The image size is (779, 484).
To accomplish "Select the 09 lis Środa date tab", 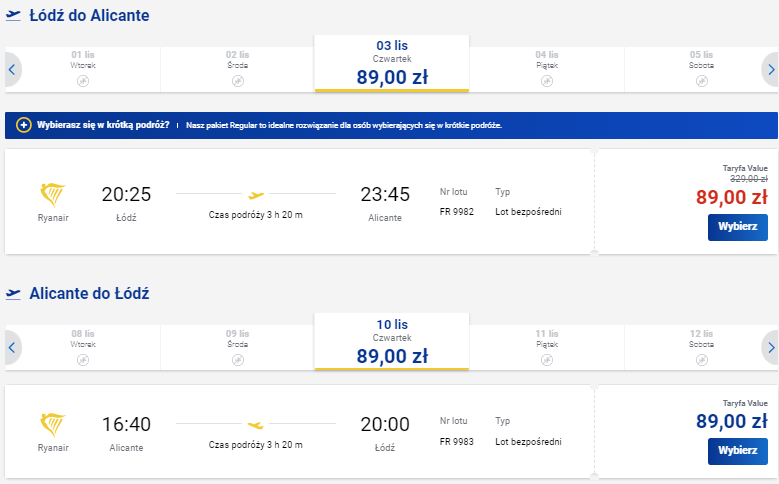I will coord(237,347).
